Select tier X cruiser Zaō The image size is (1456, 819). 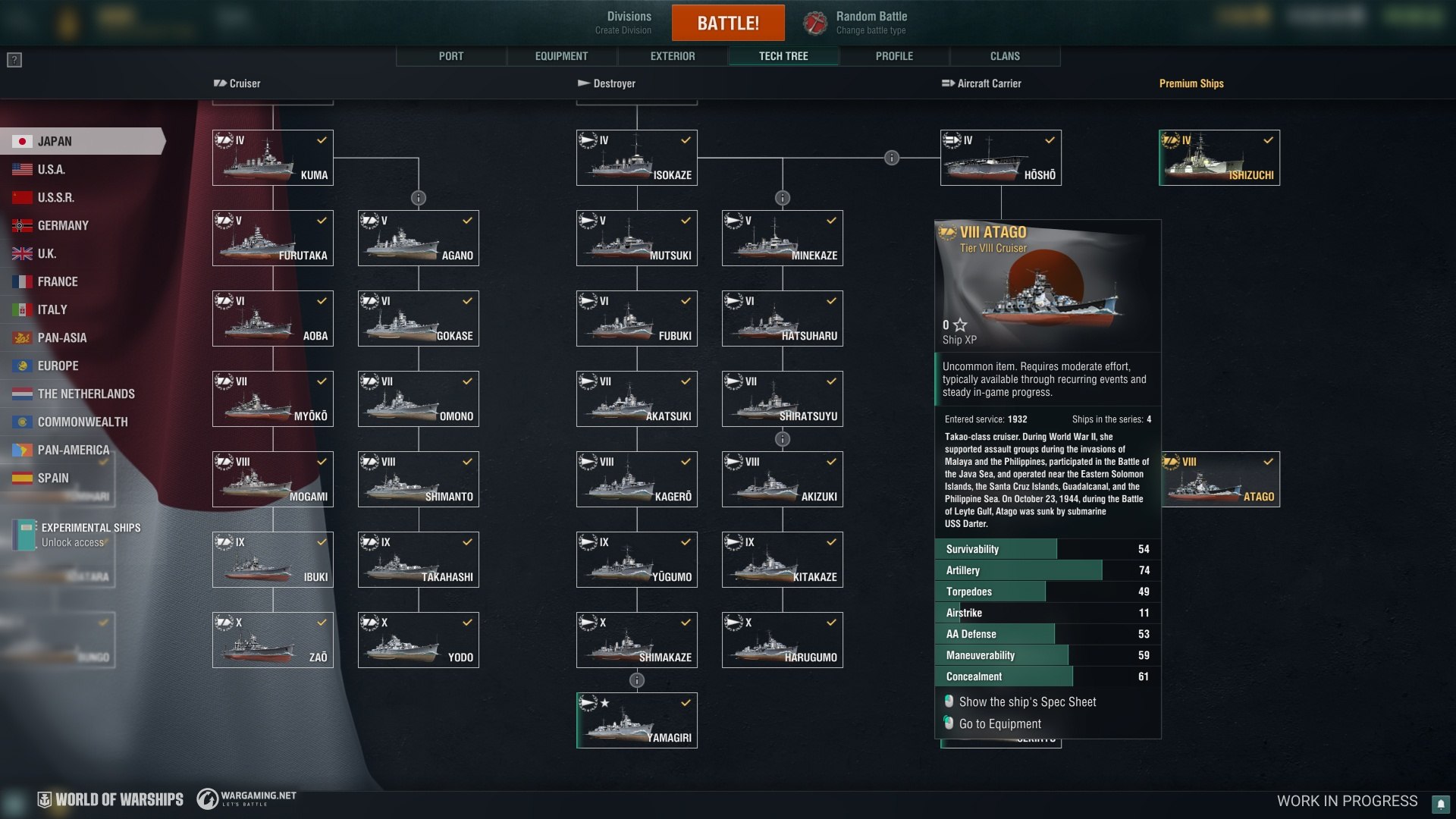click(273, 640)
